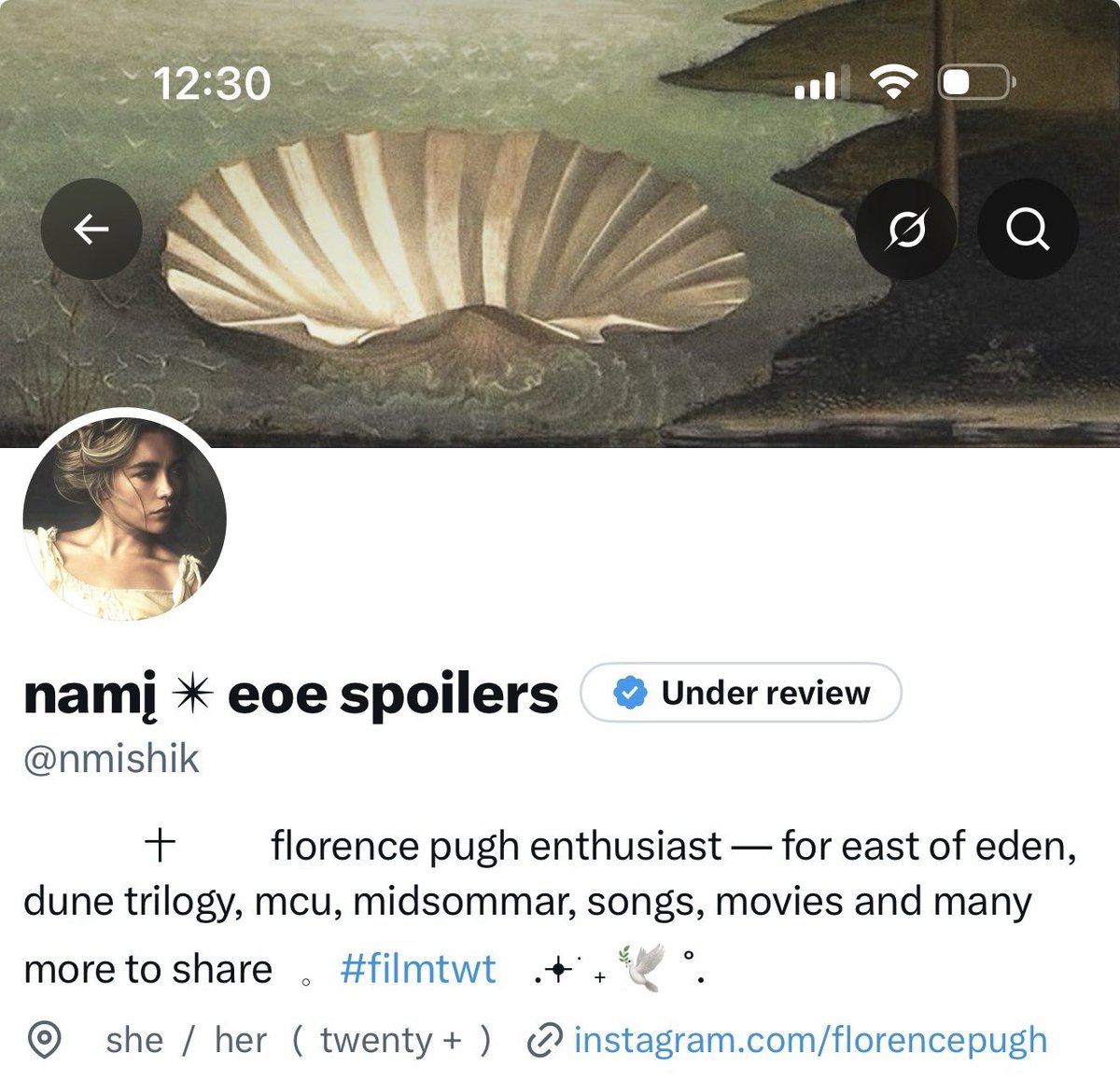Click the chain link icon

pyautogui.click(x=544, y=1040)
